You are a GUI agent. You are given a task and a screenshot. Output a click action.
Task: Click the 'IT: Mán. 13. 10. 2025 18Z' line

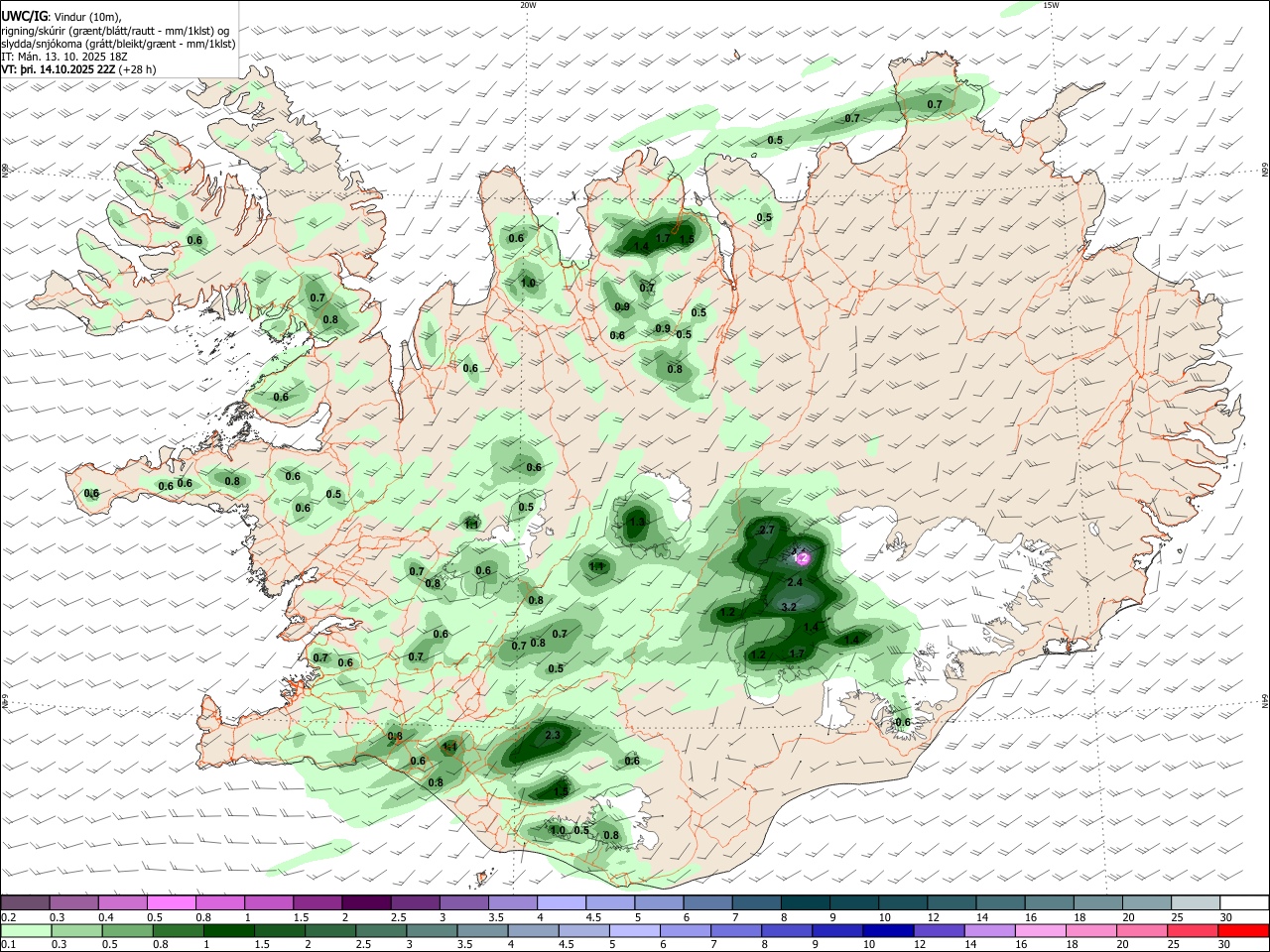pyautogui.click(x=63, y=57)
